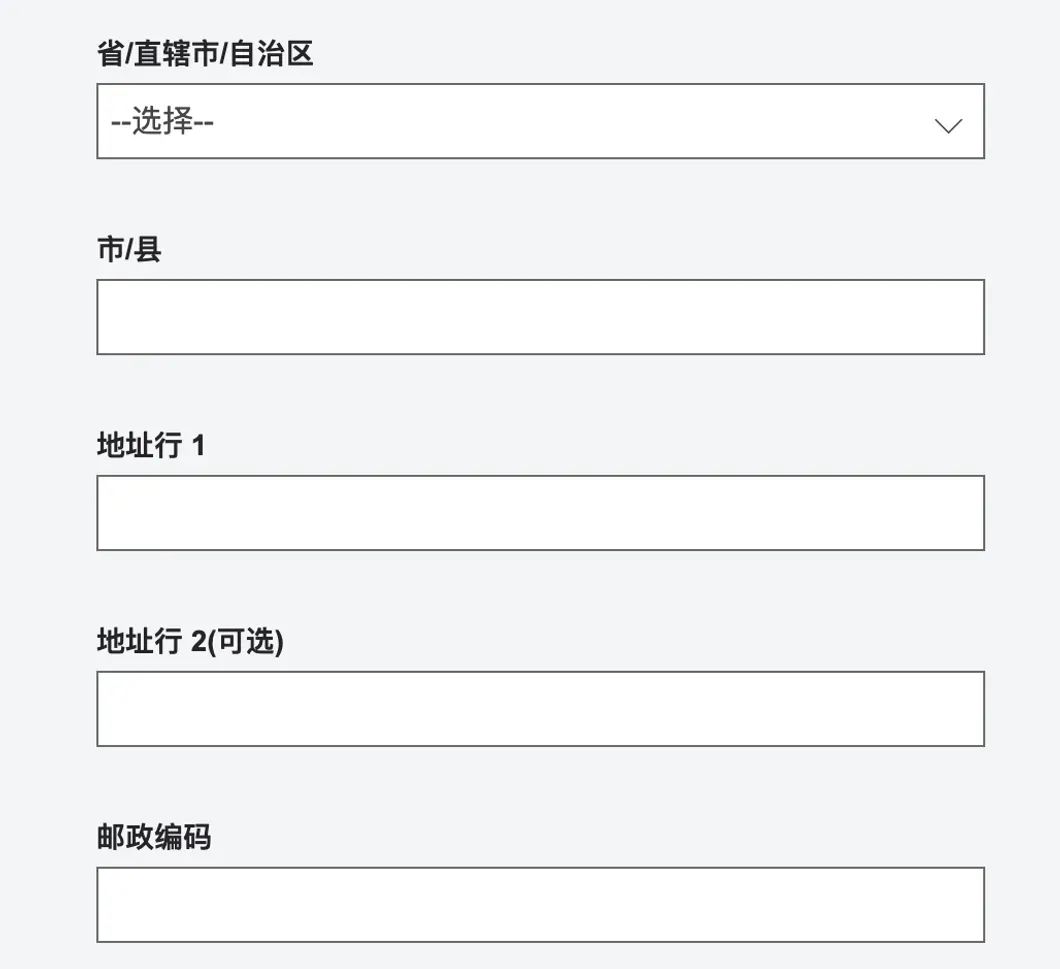Click the 邮政编码 label text
Viewport: 1060px width, 969px height.
(x=153, y=836)
